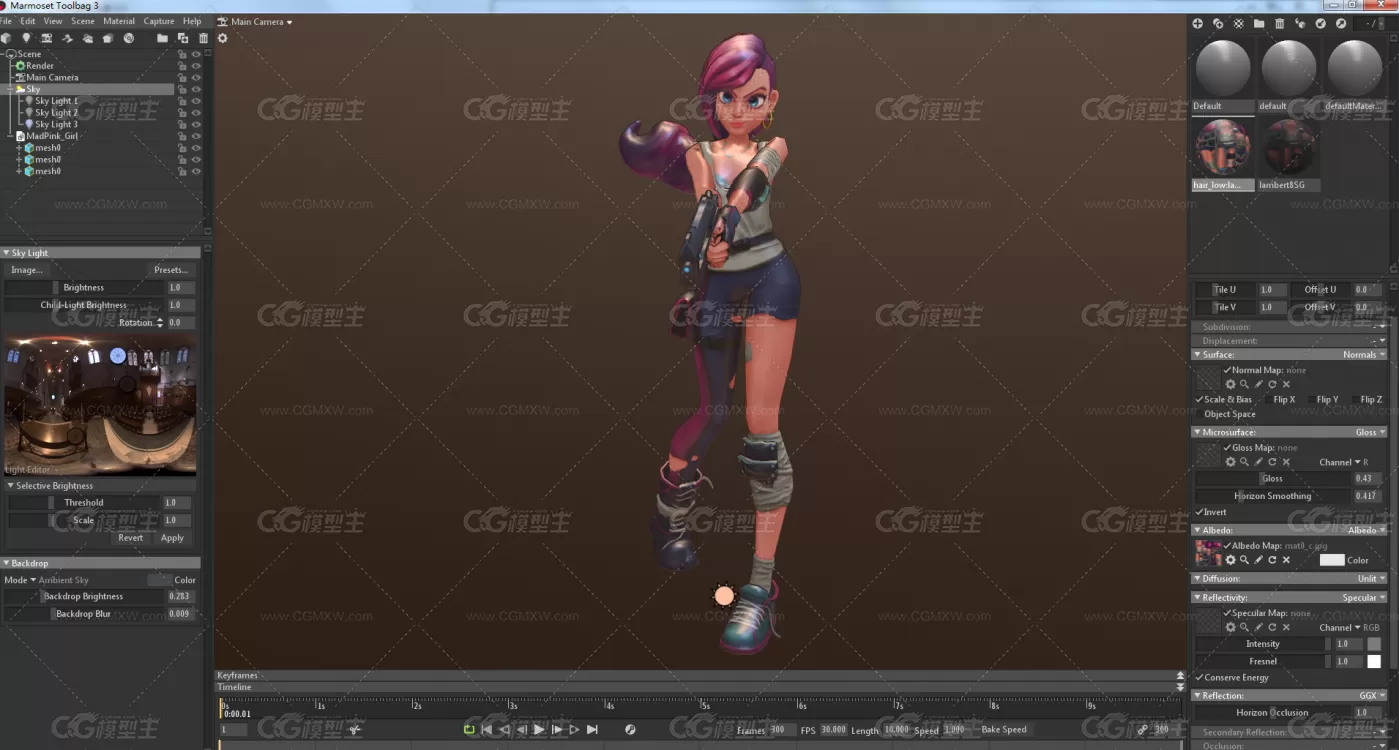Enable Flip Y checkbox
Screen dimensions: 1399x750
[1312, 399]
